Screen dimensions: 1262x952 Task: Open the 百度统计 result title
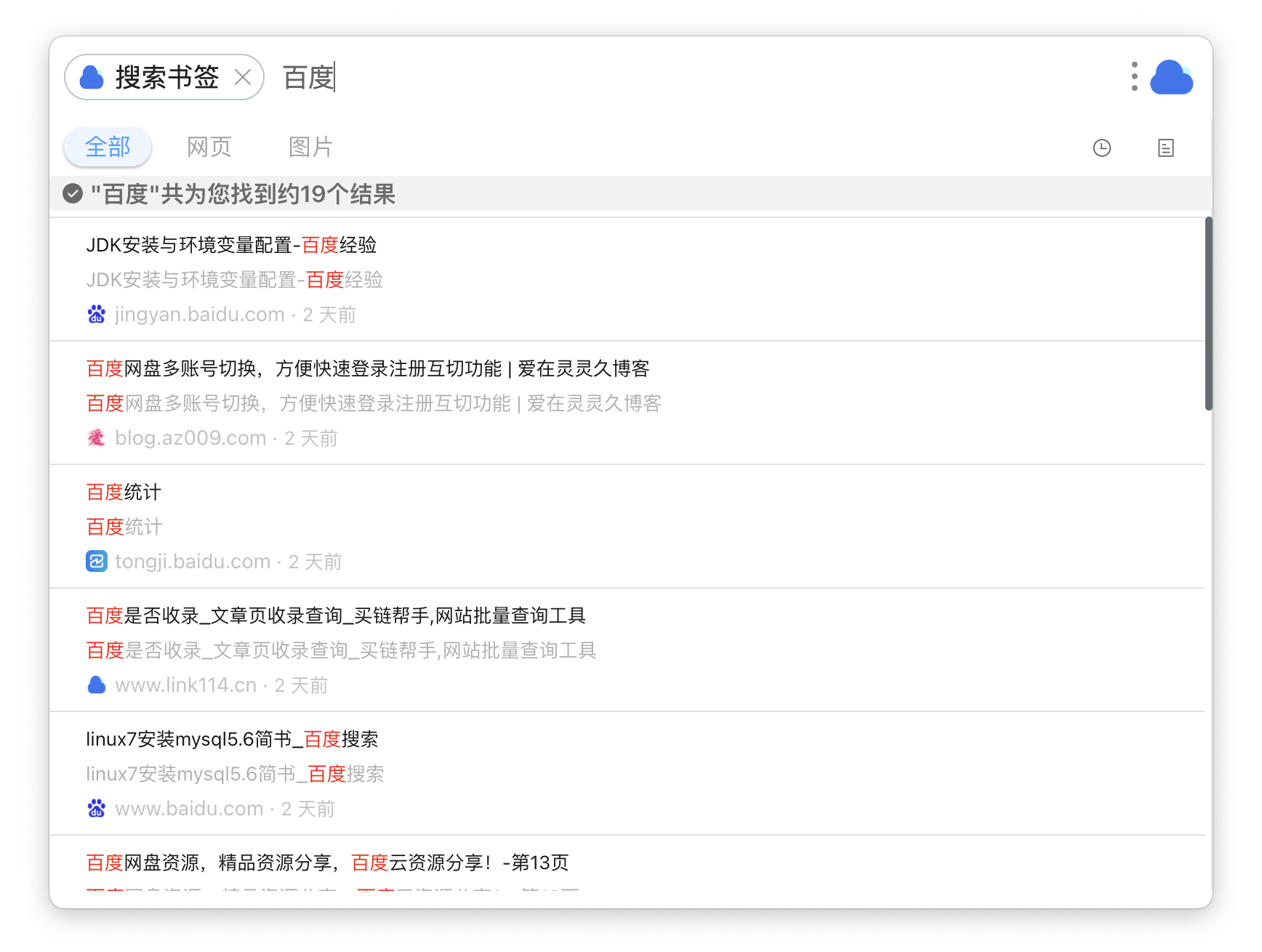pos(124,492)
